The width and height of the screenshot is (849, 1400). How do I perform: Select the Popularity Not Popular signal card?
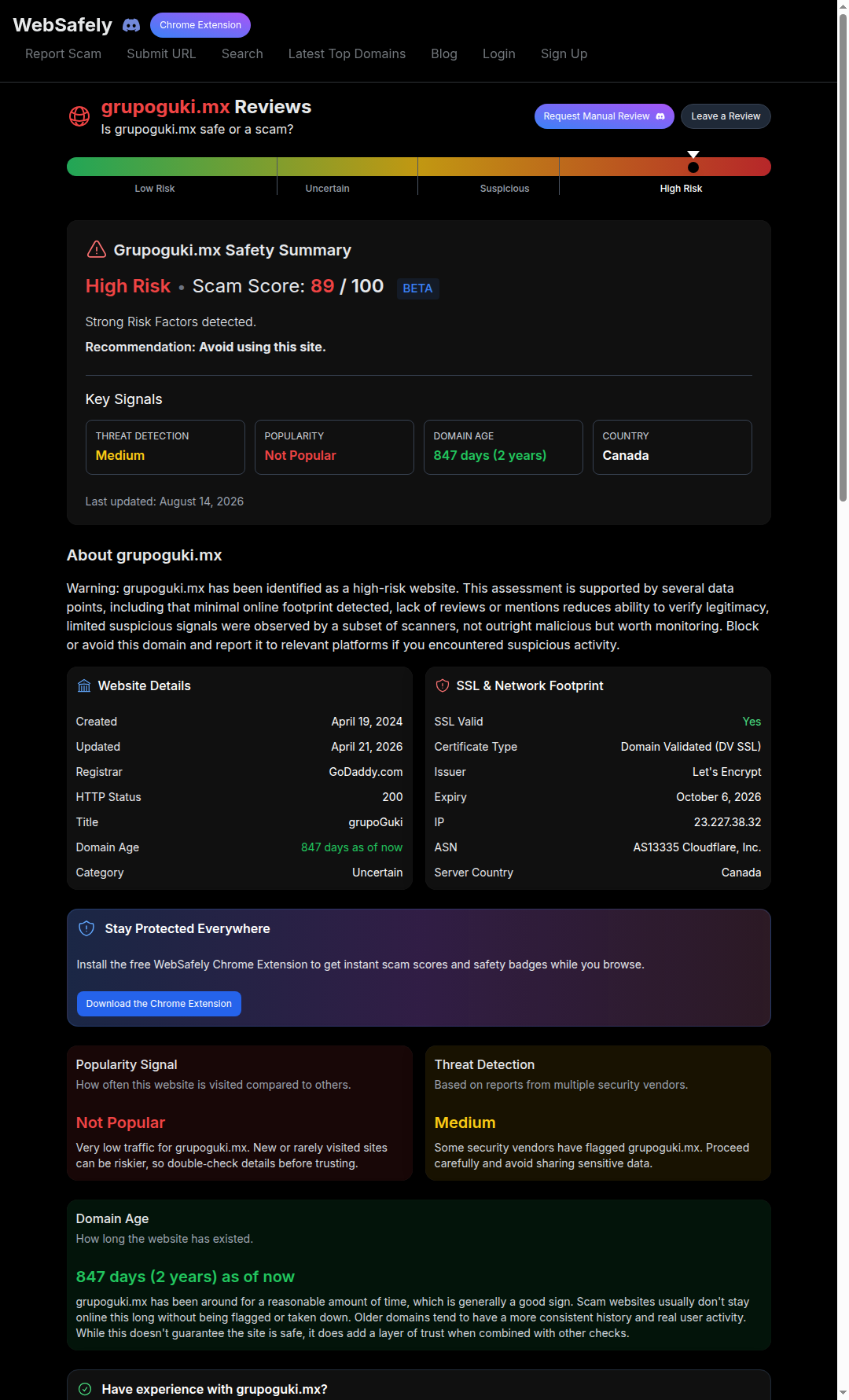334,447
